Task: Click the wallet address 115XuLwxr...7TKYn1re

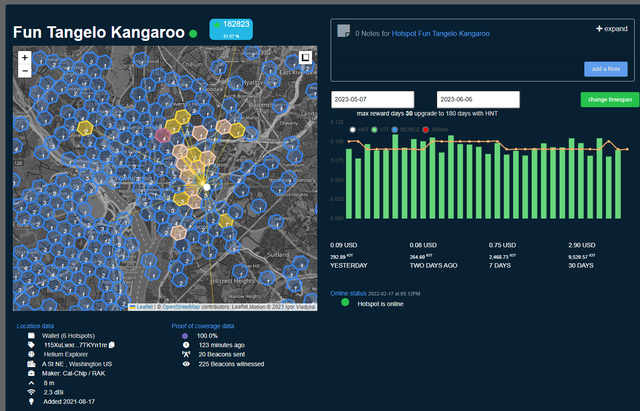Action: click(76, 345)
